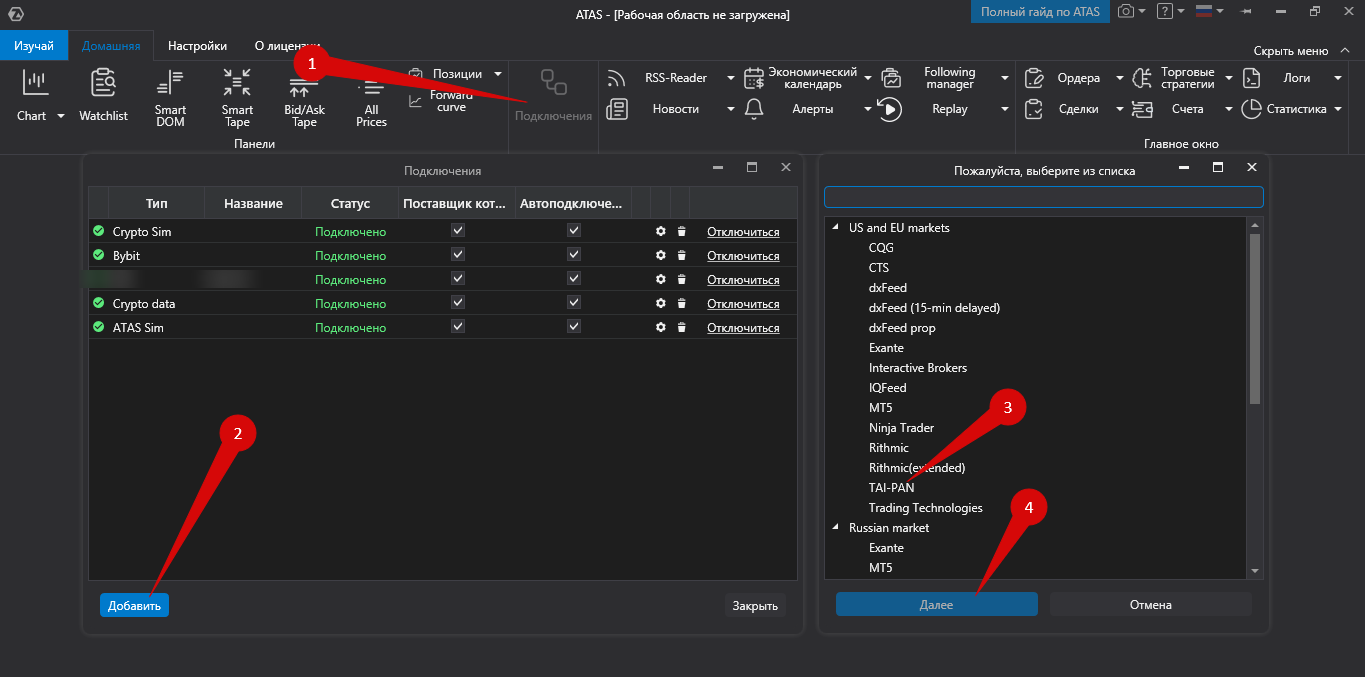Click the Статистика pie chart icon
Image resolution: width=1365 pixels, height=677 pixels.
click(1251, 109)
